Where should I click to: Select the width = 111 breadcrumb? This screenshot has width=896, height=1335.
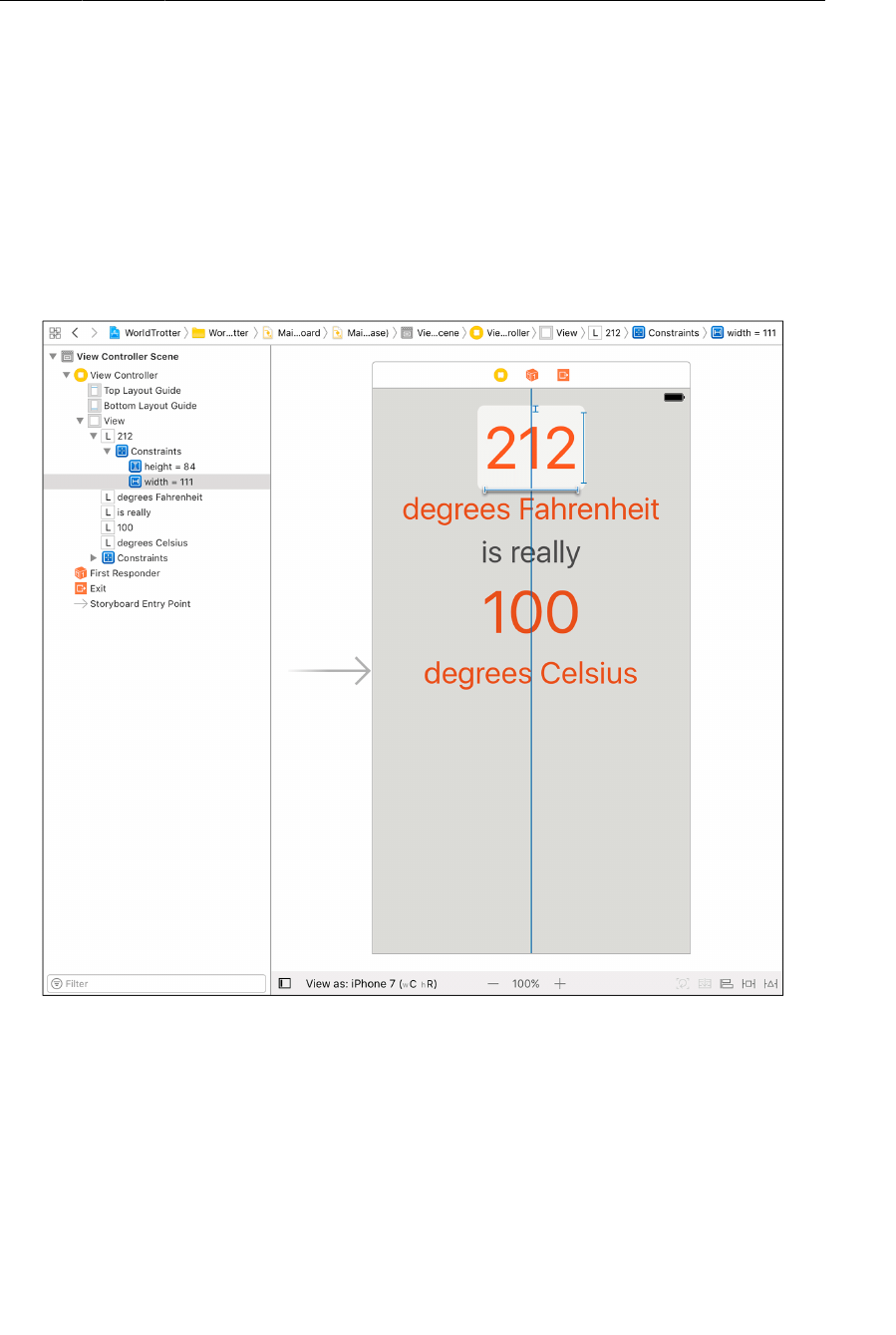tap(745, 333)
